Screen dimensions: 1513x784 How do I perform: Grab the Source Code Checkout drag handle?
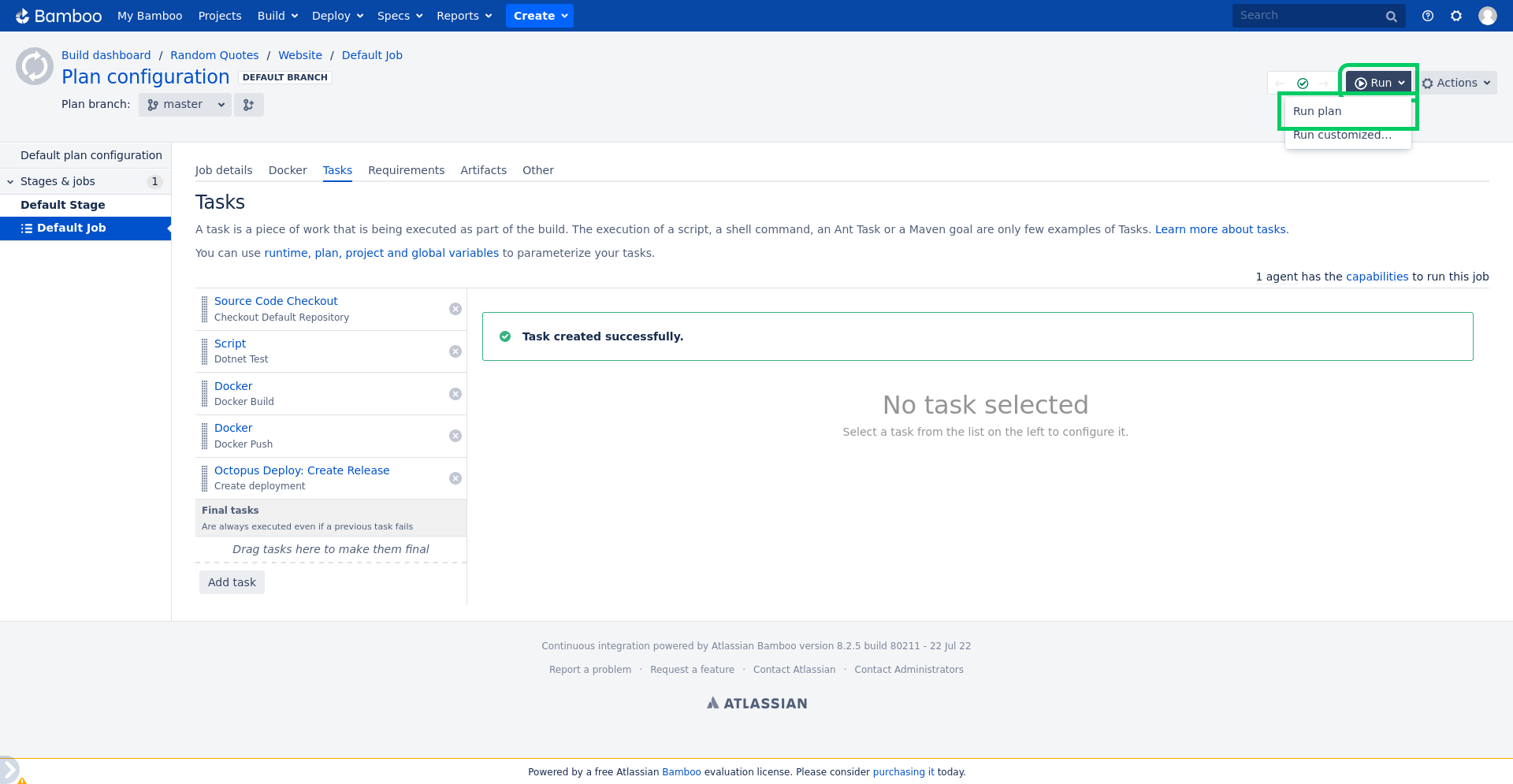point(205,309)
